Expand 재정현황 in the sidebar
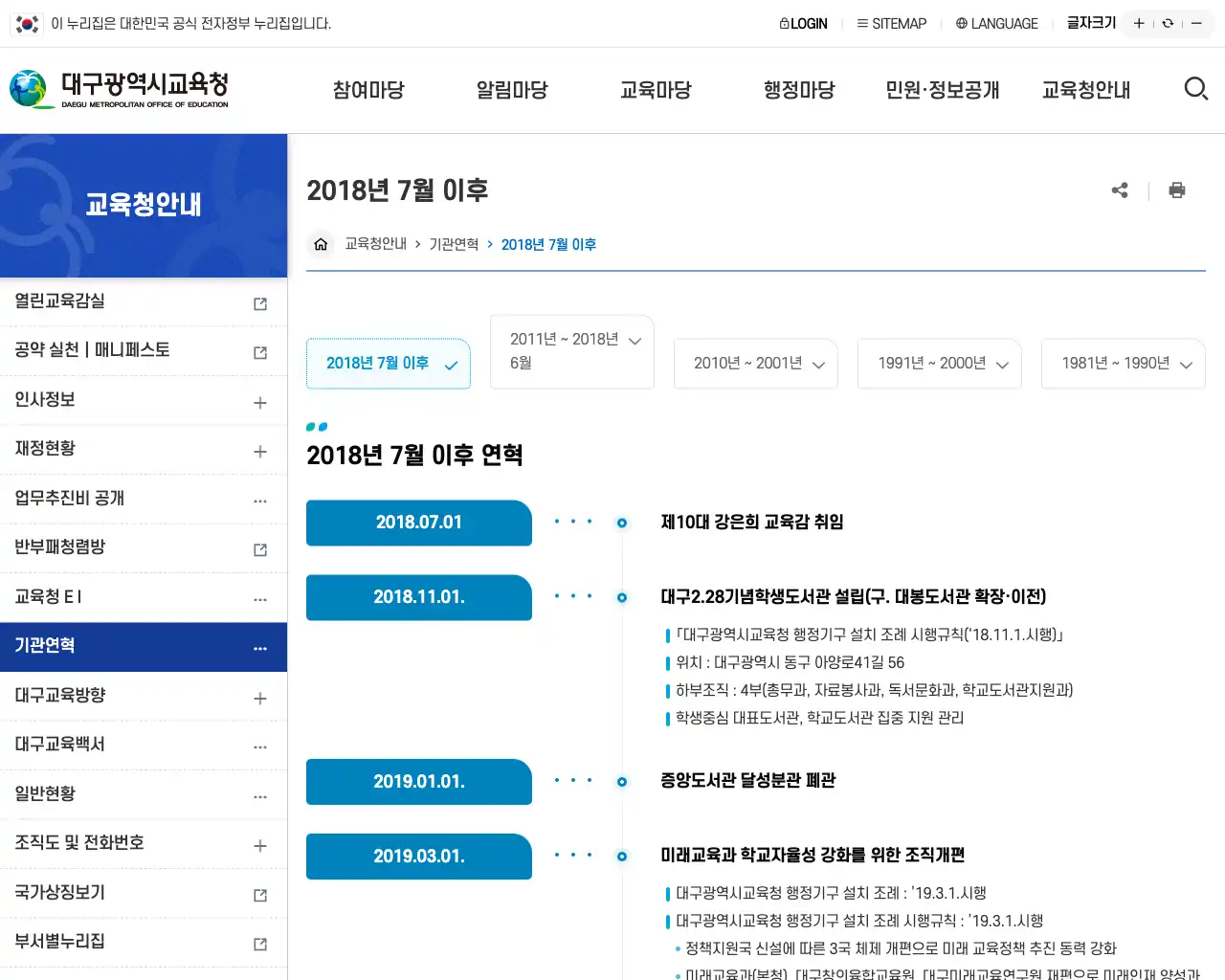The height and width of the screenshot is (980, 1225). tap(259, 449)
